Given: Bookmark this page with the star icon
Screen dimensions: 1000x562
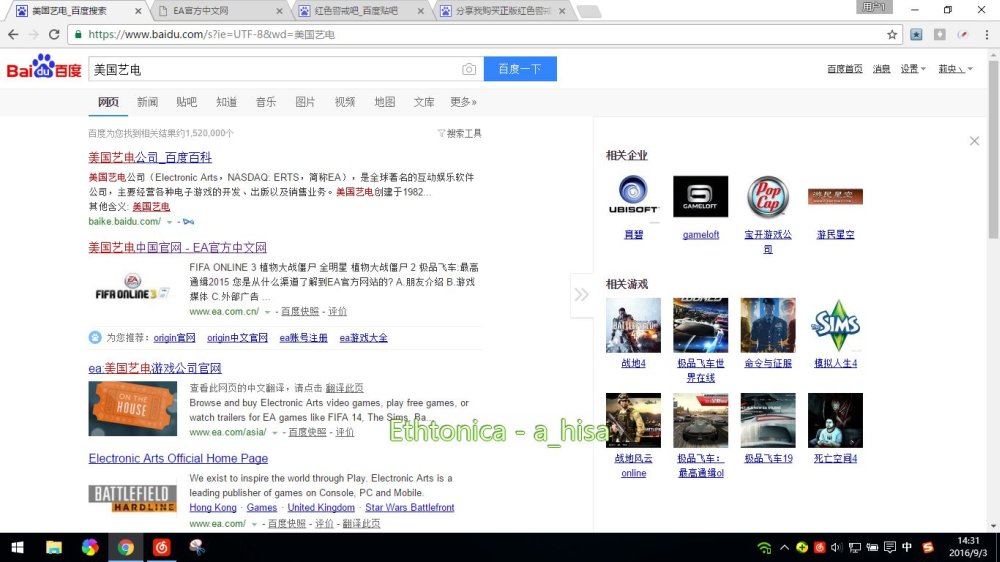Looking at the screenshot, I should click(892, 34).
